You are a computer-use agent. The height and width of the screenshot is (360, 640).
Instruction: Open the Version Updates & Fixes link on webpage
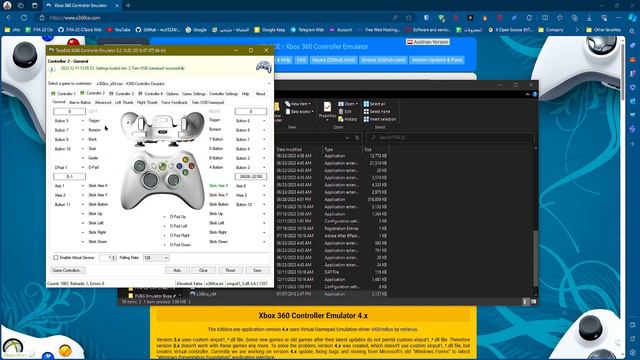click(437, 60)
